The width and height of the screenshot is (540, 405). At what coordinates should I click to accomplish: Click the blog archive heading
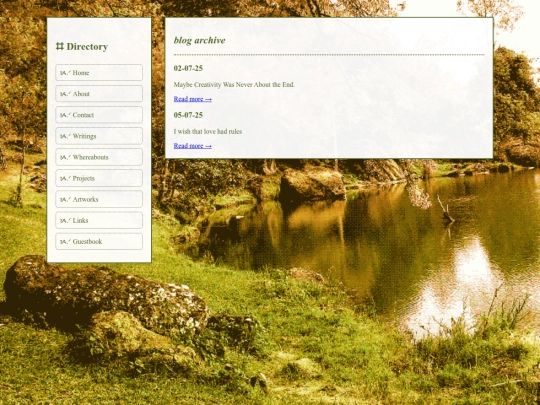click(199, 40)
